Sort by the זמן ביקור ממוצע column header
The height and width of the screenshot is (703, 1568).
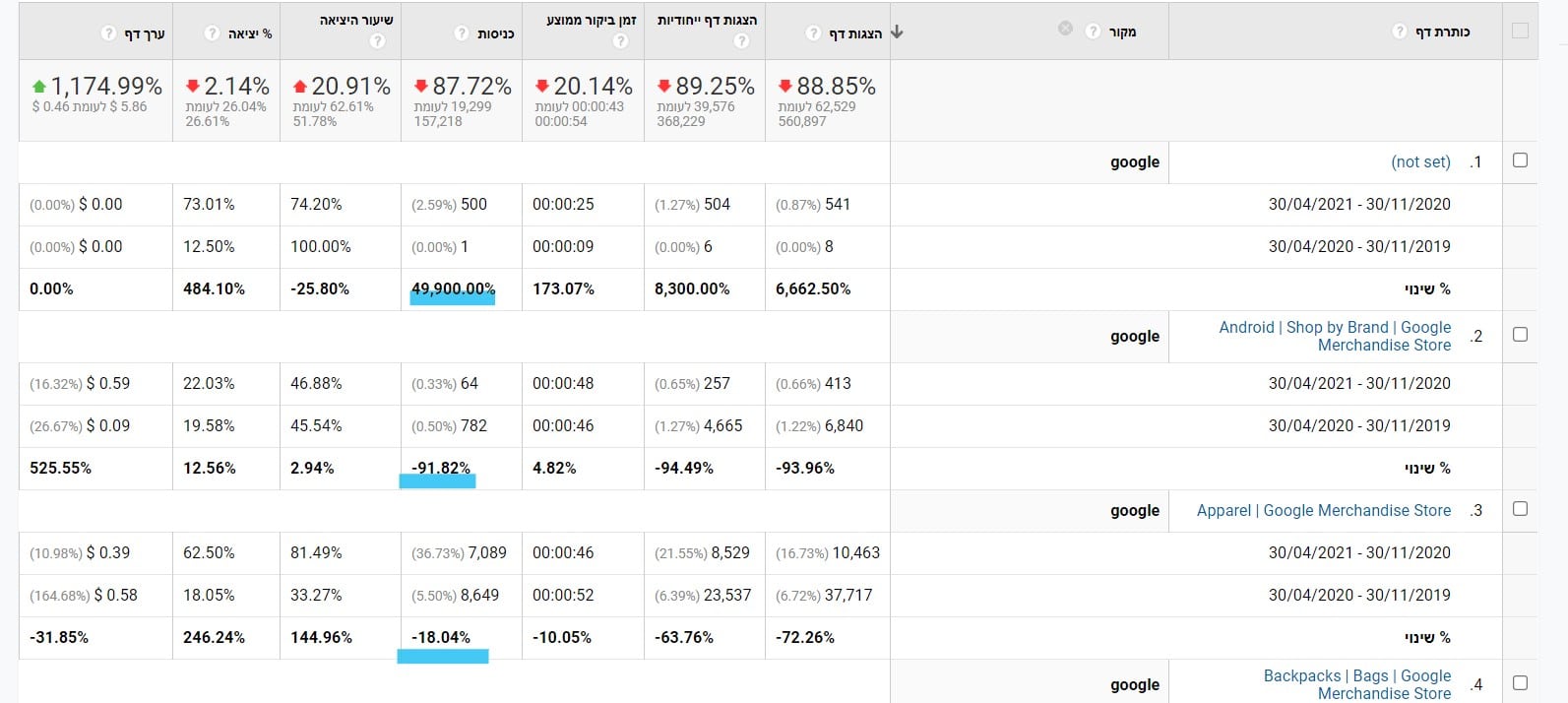point(592,20)
